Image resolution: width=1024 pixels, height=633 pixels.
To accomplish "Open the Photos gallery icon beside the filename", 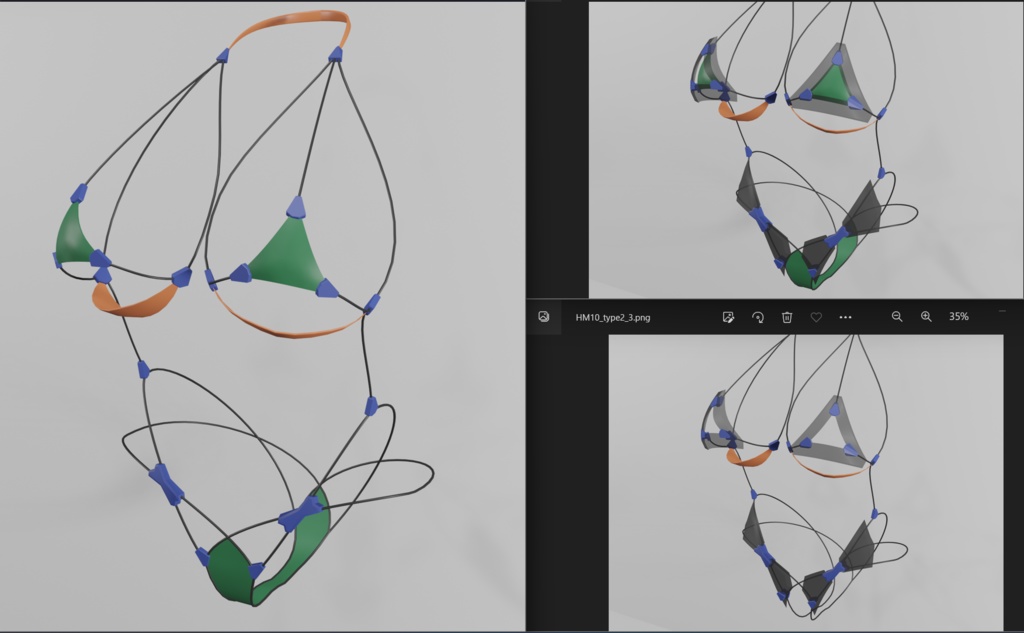I will (543, 317).
